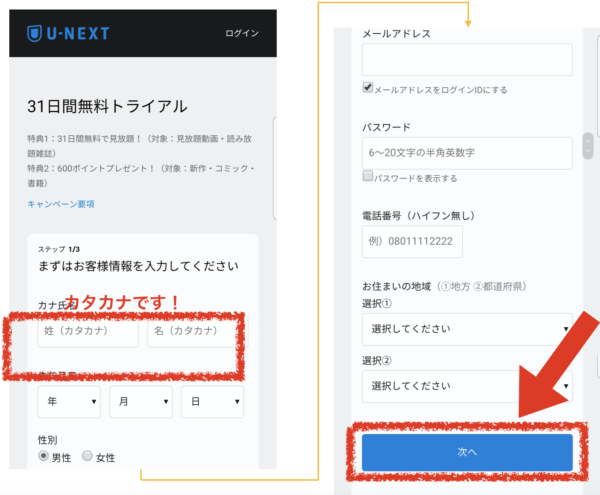Viewport: 600px width, 495px height.
Task: Click the ステップ 1/3 label
Action: (59, 249)
